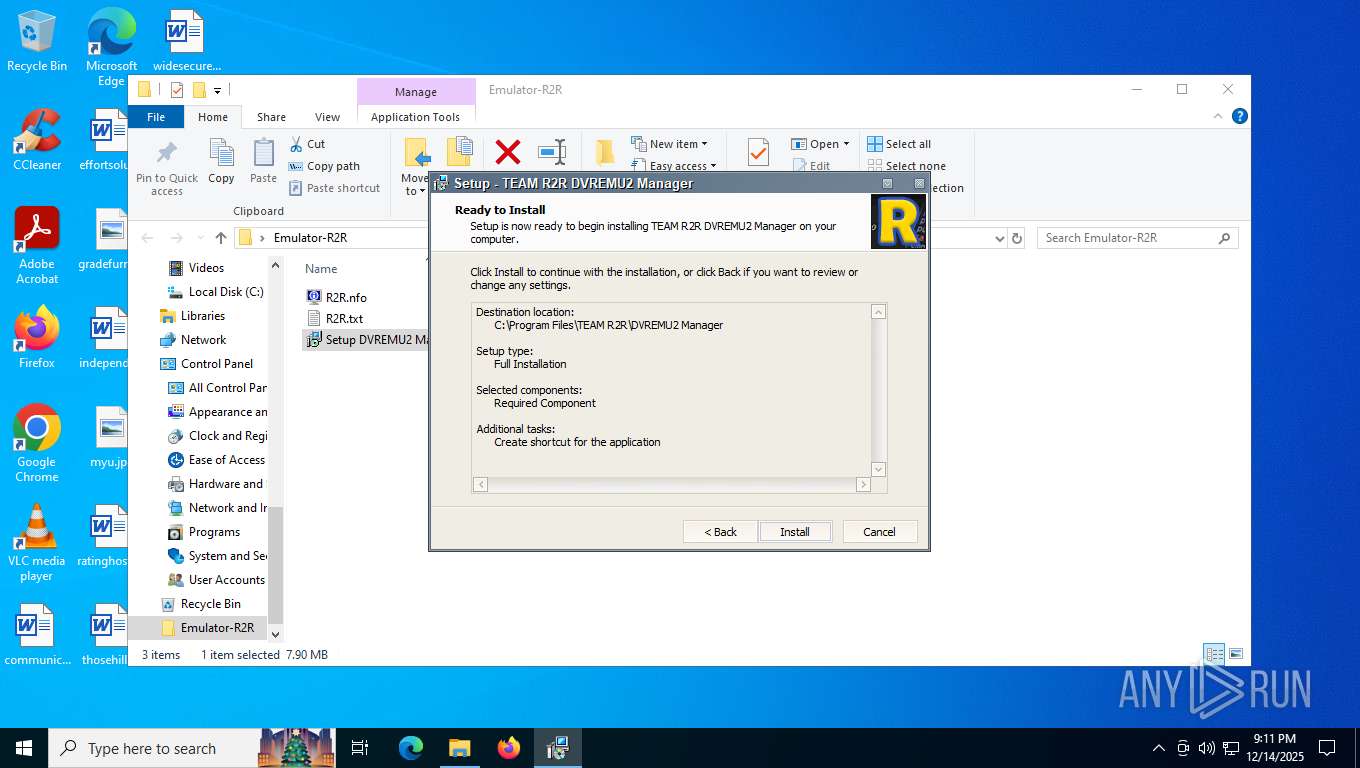Screen dimensions: 1360x768
Task: Open Libraries in the navigation pane
Action: (192, 316)
